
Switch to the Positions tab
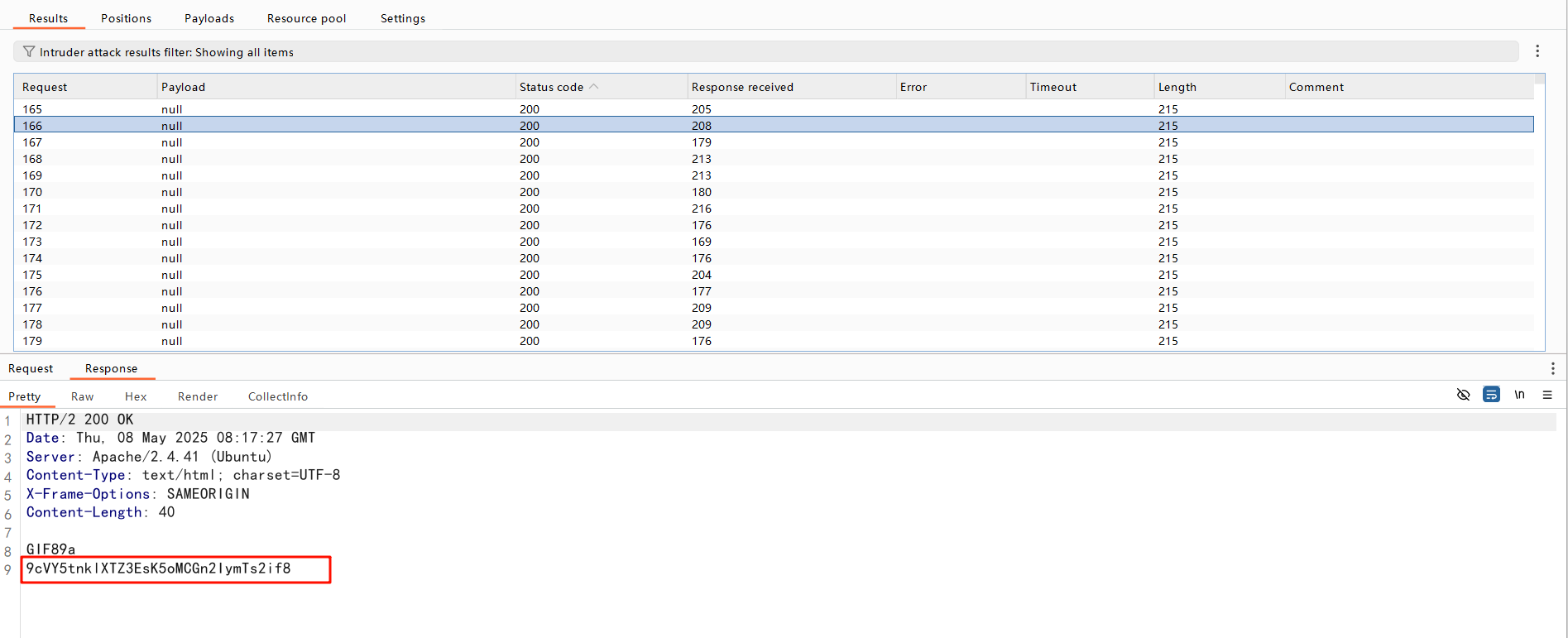coord(126,18)
